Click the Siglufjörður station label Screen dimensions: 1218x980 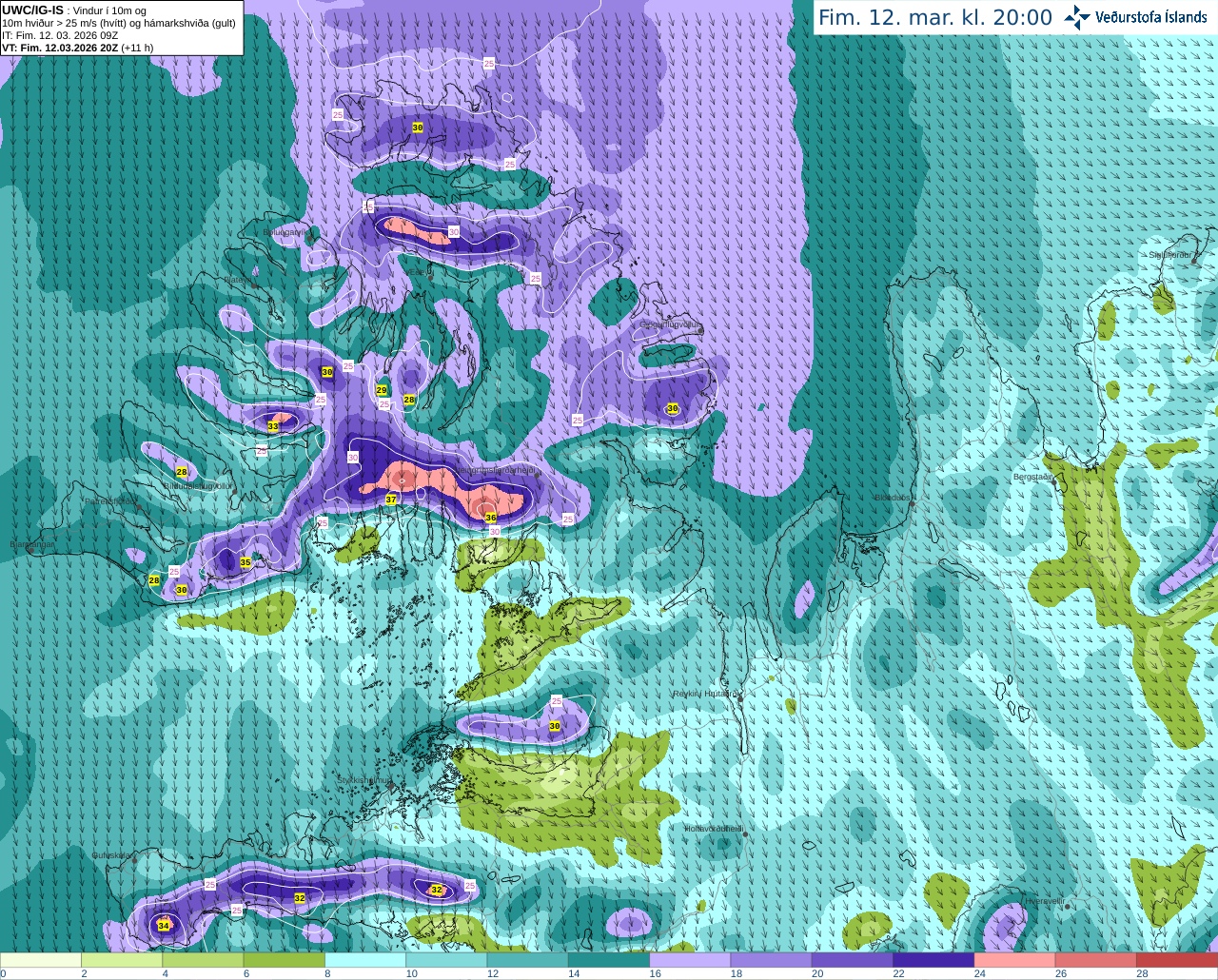1170,255
